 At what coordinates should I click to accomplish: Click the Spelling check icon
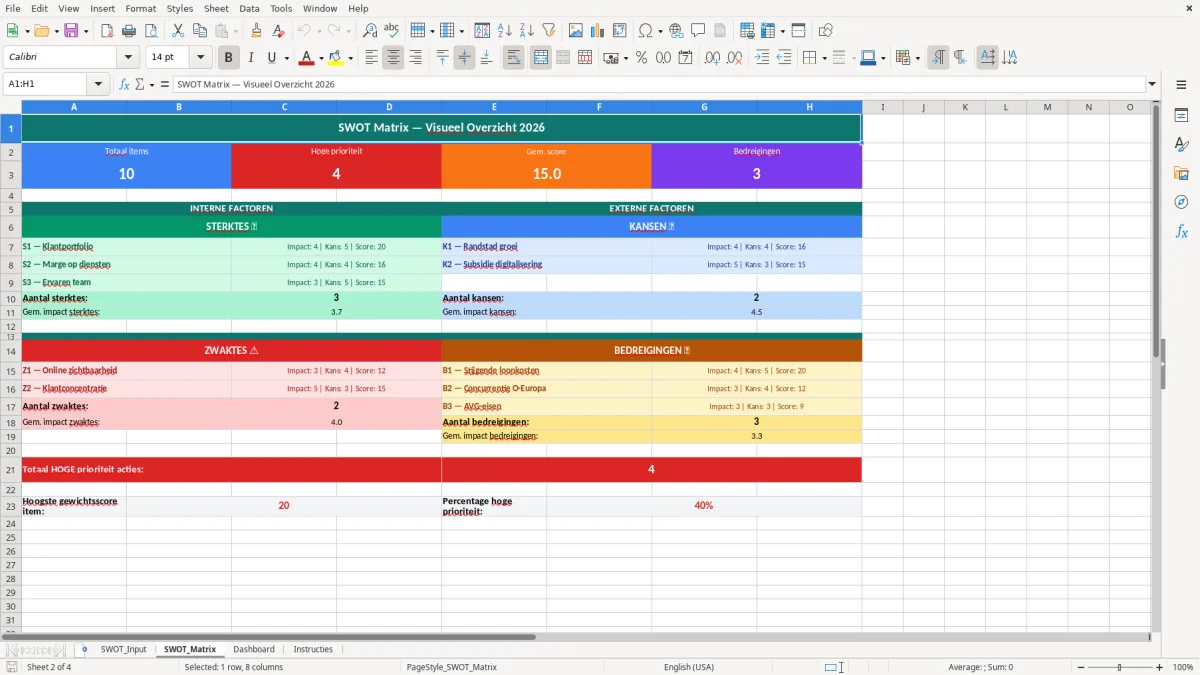pos(391,31)
